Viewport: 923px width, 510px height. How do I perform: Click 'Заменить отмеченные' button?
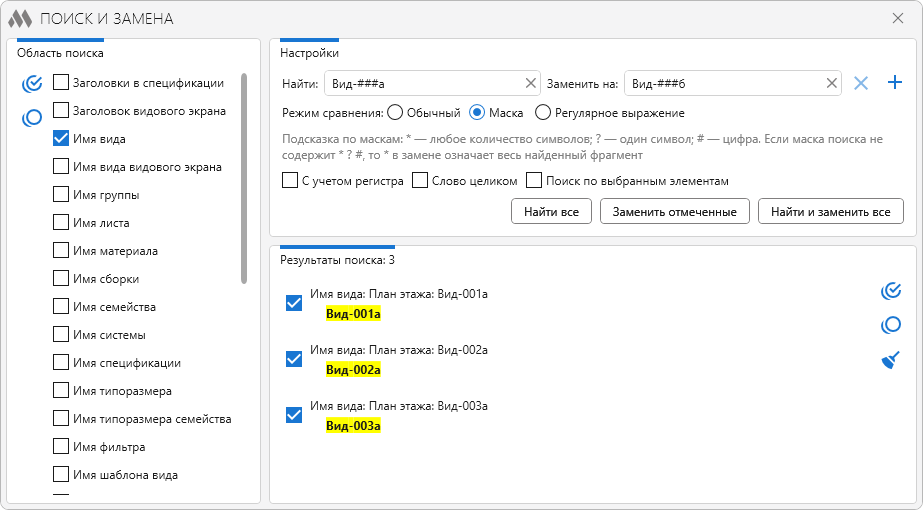(x=675, y=211)
